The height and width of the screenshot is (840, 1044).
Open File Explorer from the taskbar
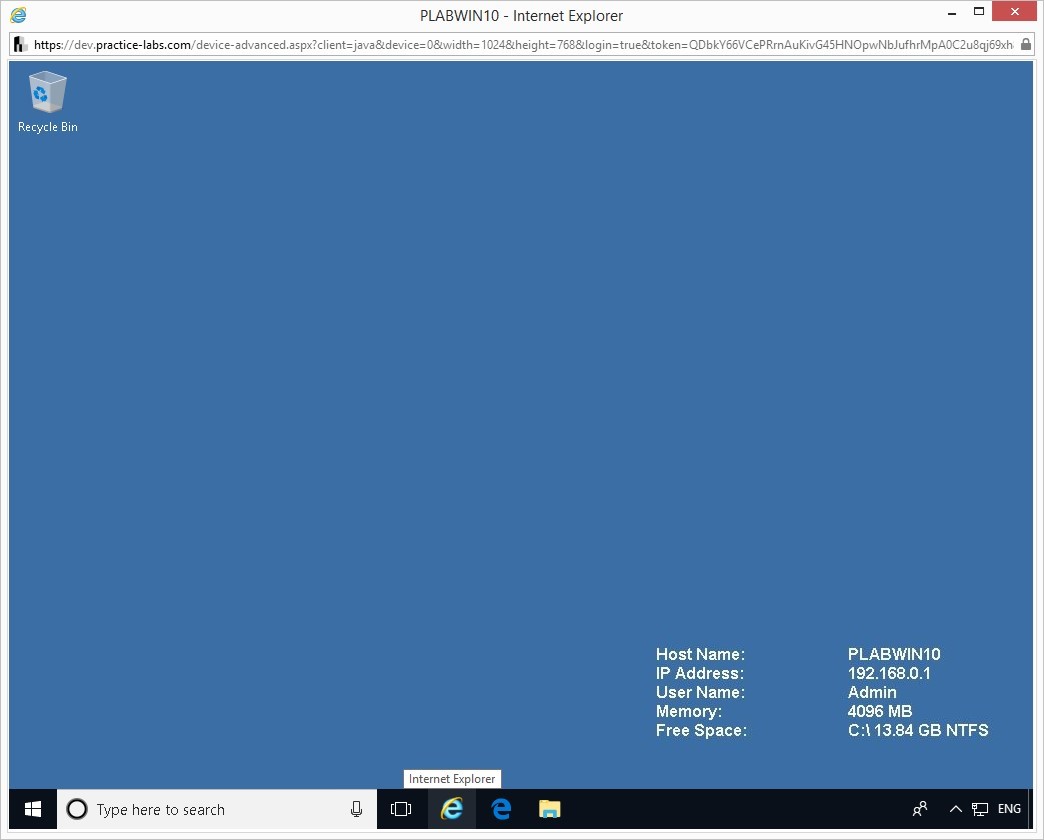click(549, 809)
